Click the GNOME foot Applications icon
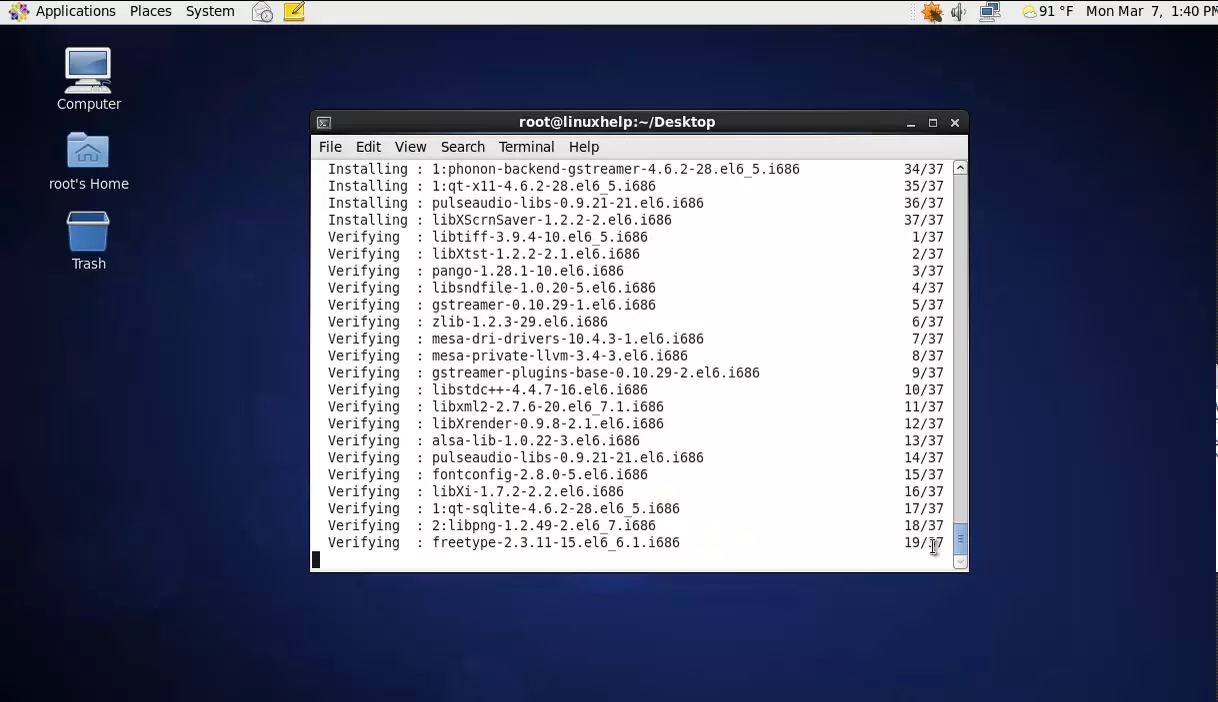 click(x=18, y=12)
